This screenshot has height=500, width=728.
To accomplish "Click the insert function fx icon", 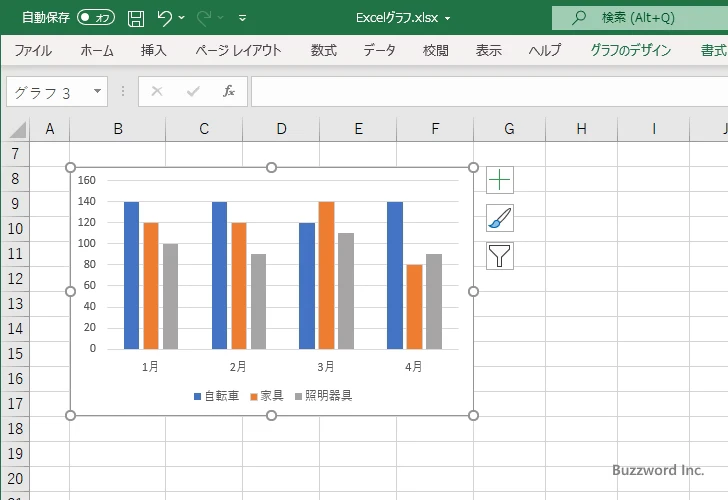I will click(x=228, y=92).
